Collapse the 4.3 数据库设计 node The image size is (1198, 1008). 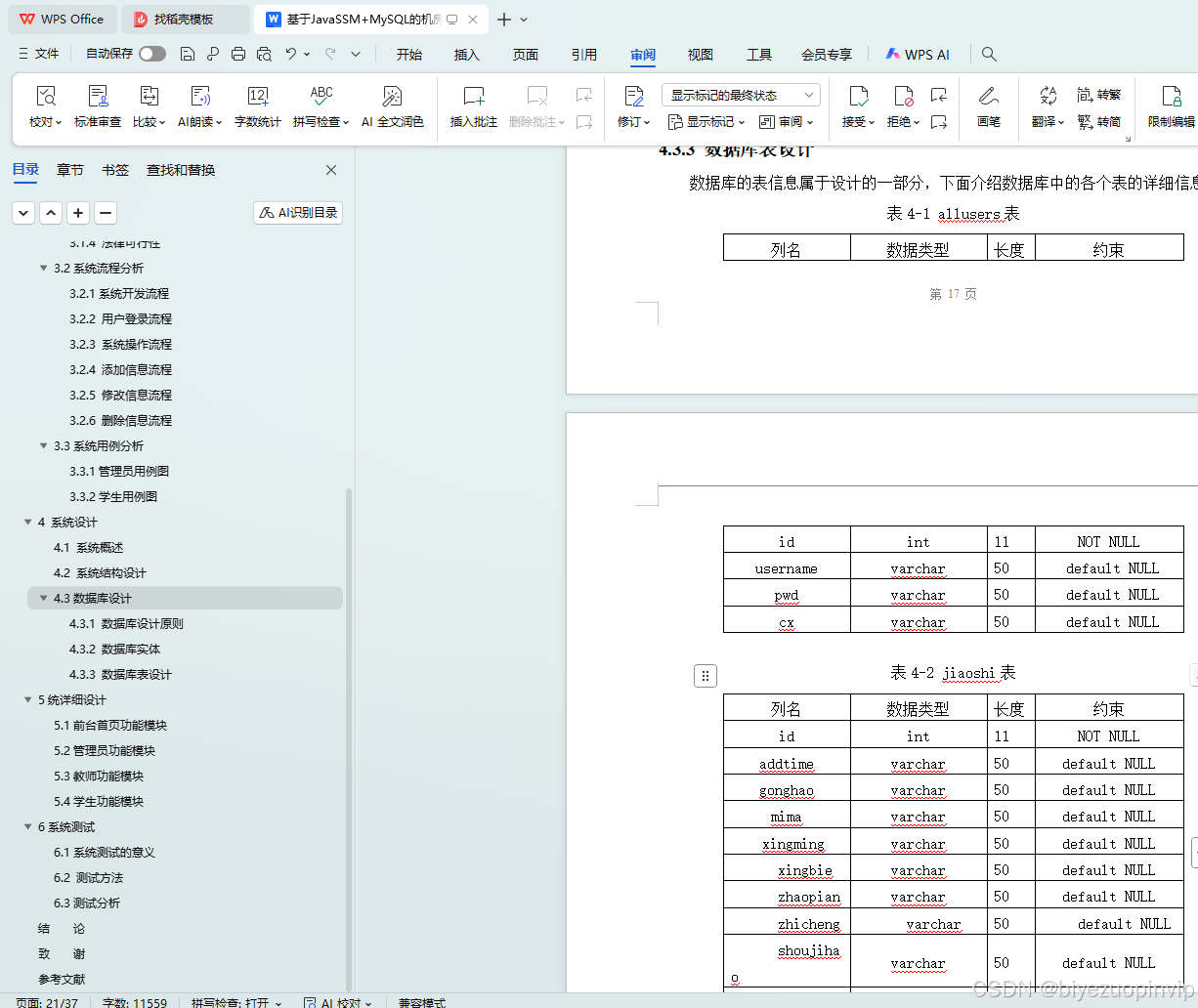click(43, 598)
